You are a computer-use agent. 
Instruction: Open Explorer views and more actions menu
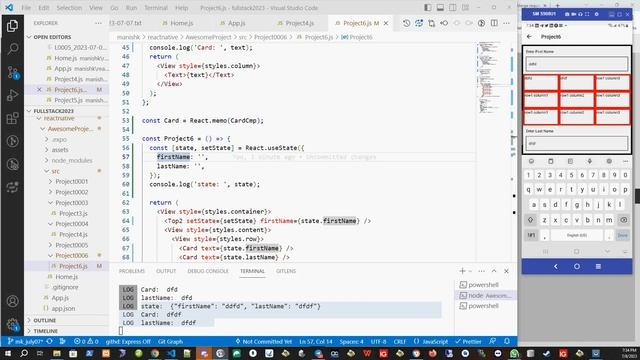pyautogui.click(x=98, y=23)
